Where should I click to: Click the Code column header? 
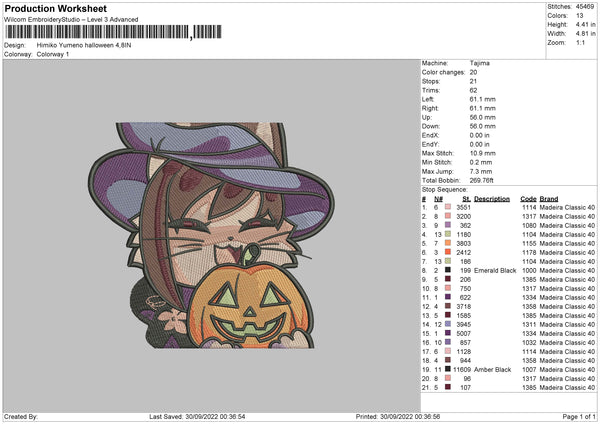tap(528, 198)
